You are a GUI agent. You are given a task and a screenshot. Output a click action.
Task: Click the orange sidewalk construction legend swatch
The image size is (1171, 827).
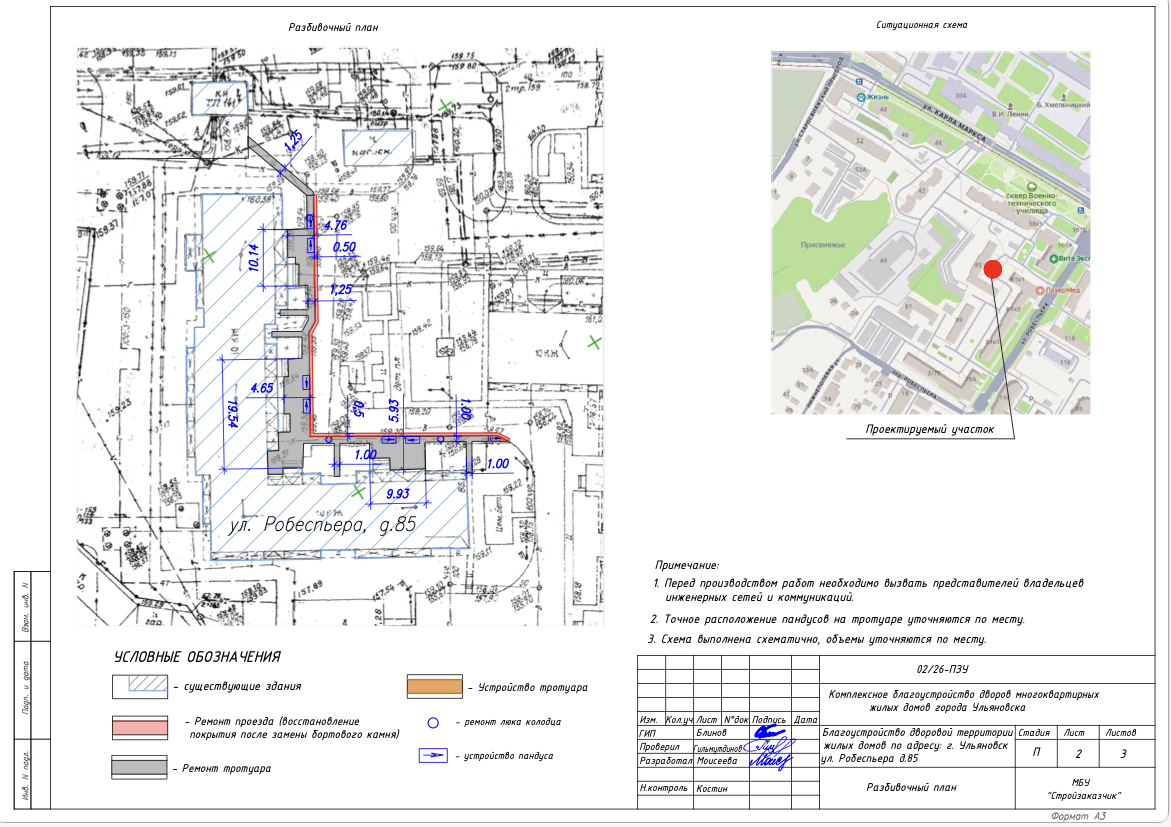[435, 687]
